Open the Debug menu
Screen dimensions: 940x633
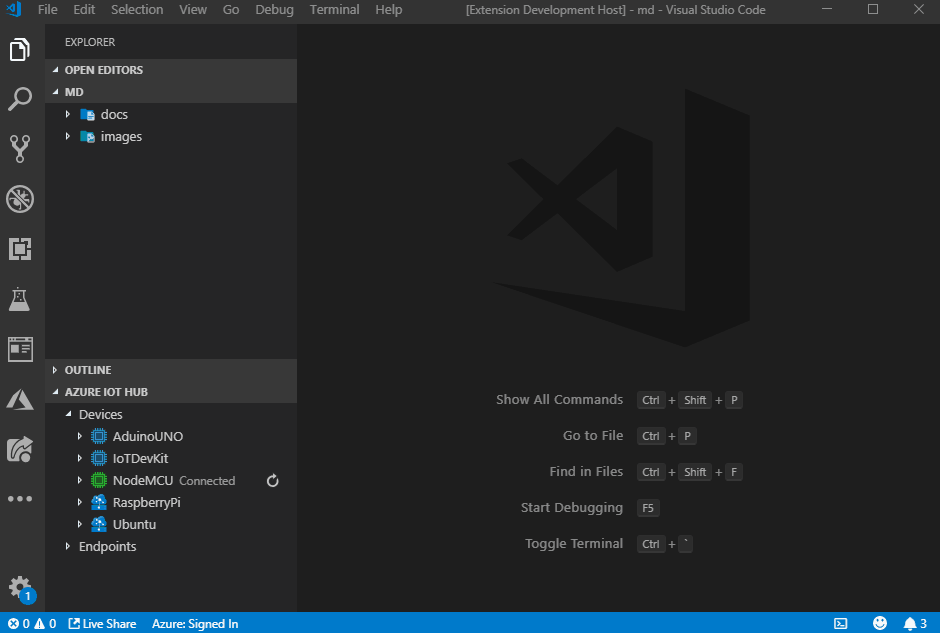point(275,10)
